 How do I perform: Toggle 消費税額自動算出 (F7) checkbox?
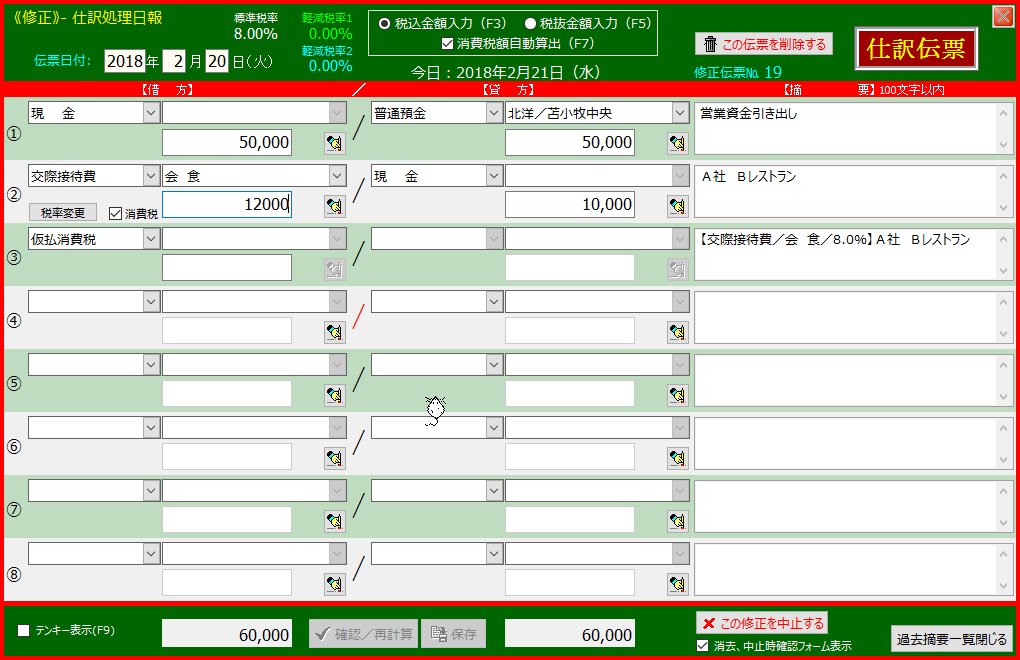click(x=447, y=43)
